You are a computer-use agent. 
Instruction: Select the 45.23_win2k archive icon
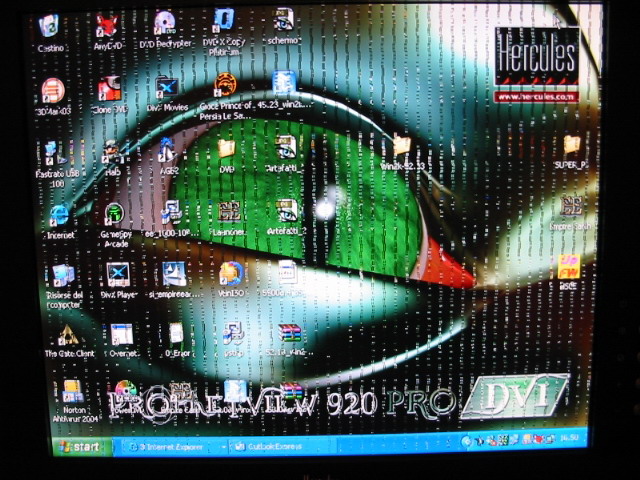click(x=283, y=84)
